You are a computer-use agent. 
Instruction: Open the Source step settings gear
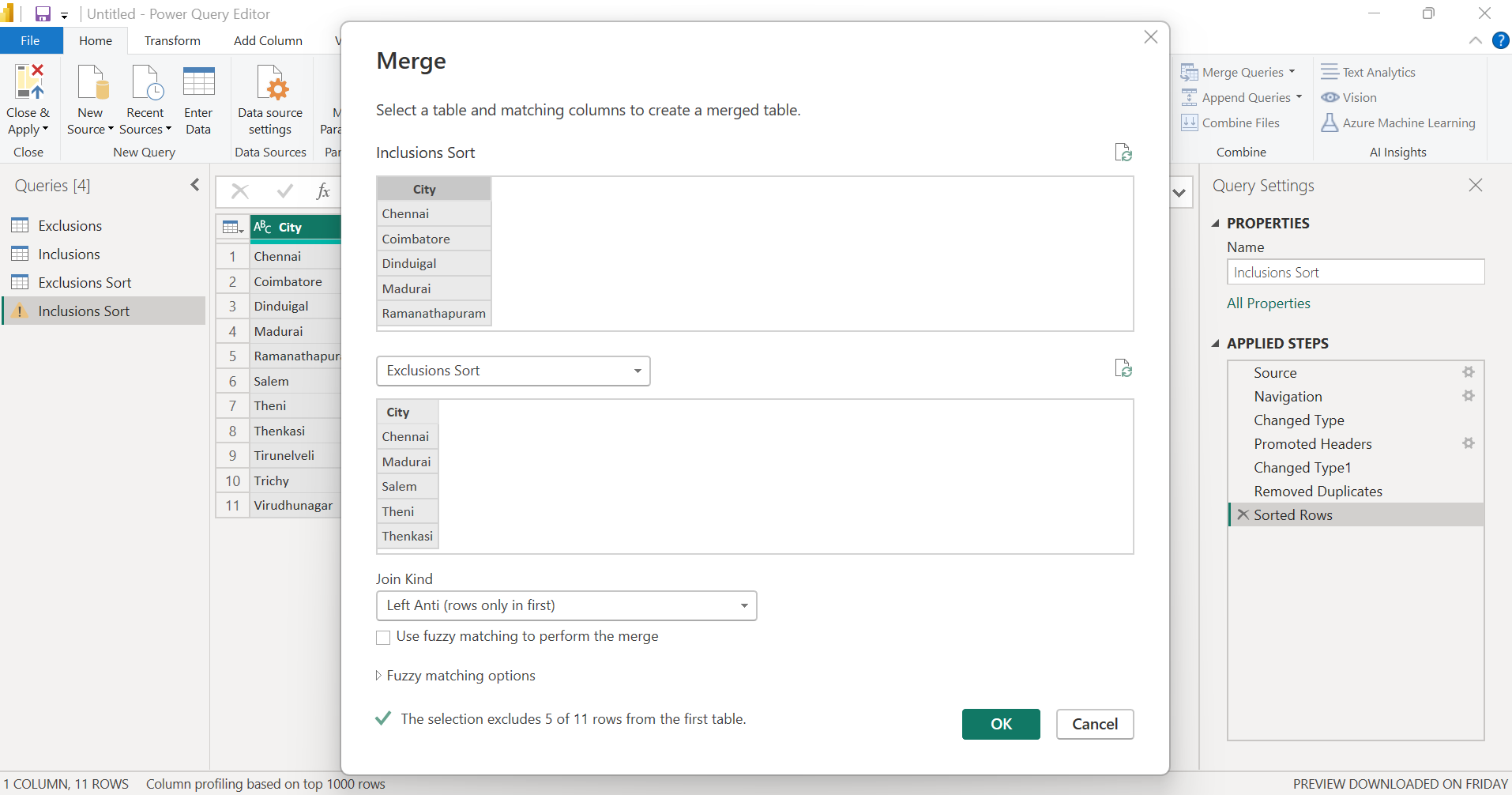(1469, 372)
